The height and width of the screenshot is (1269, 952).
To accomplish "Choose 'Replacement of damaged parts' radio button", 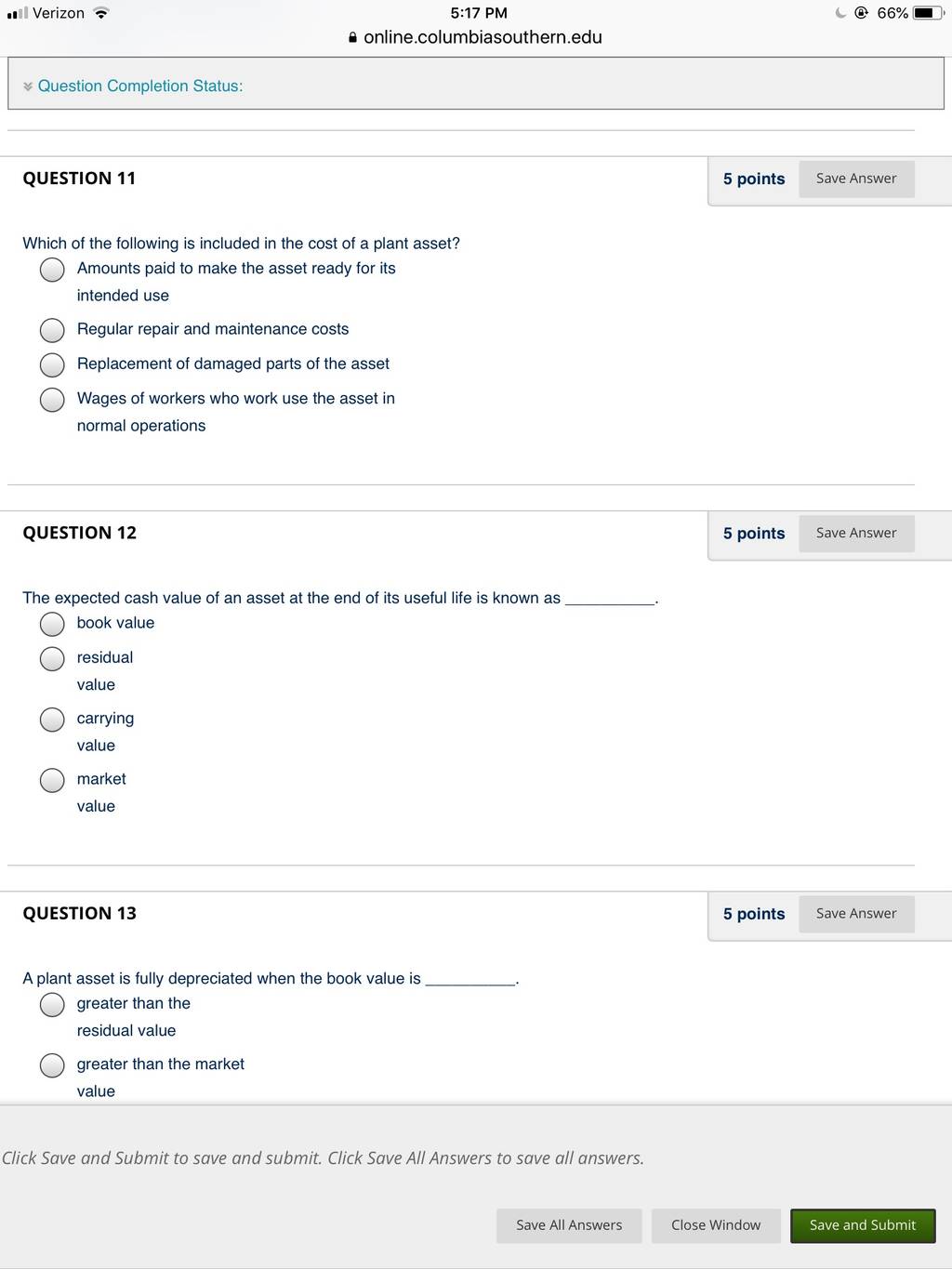I will point(52,364).
